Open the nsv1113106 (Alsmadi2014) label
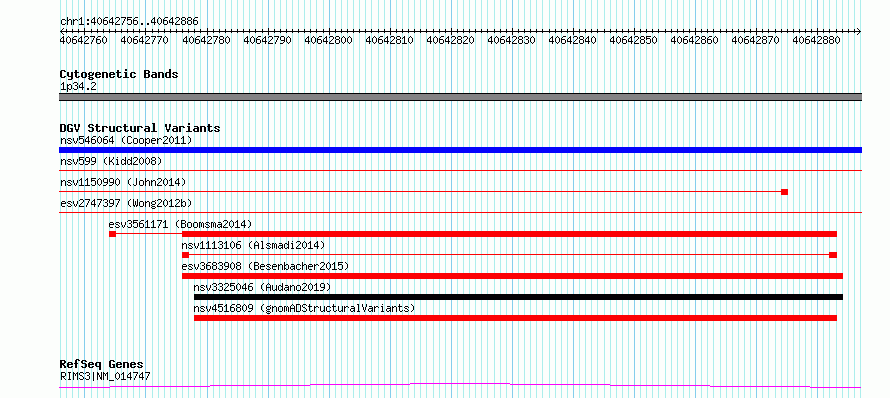This screenshot has height=398, width=890. click(x=253, y=245)
